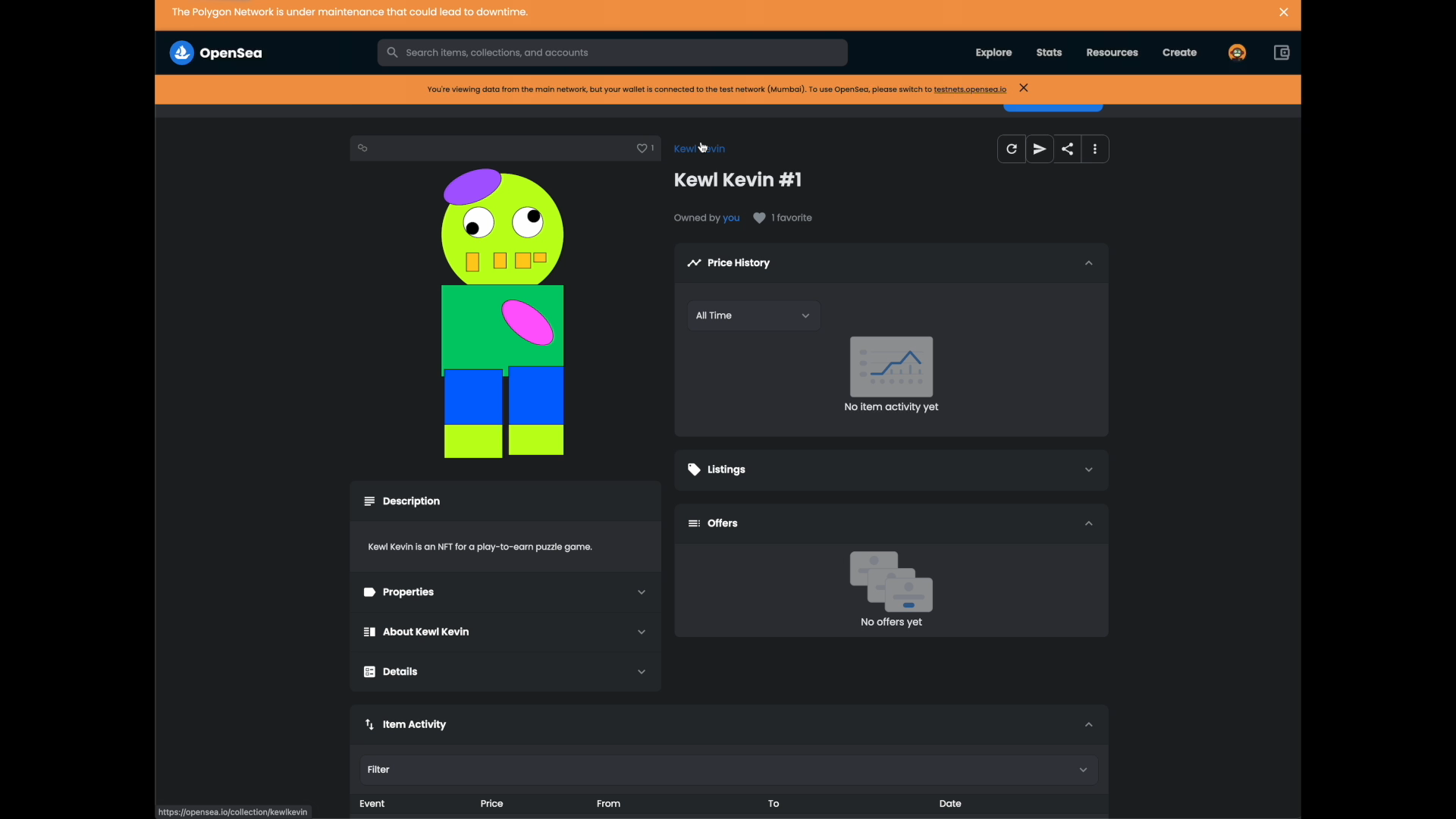Image resolution: width=1456 pixels, height=819 pixels.
Task: Click the 'you' owner link
Action: click(x=731, y=218)
